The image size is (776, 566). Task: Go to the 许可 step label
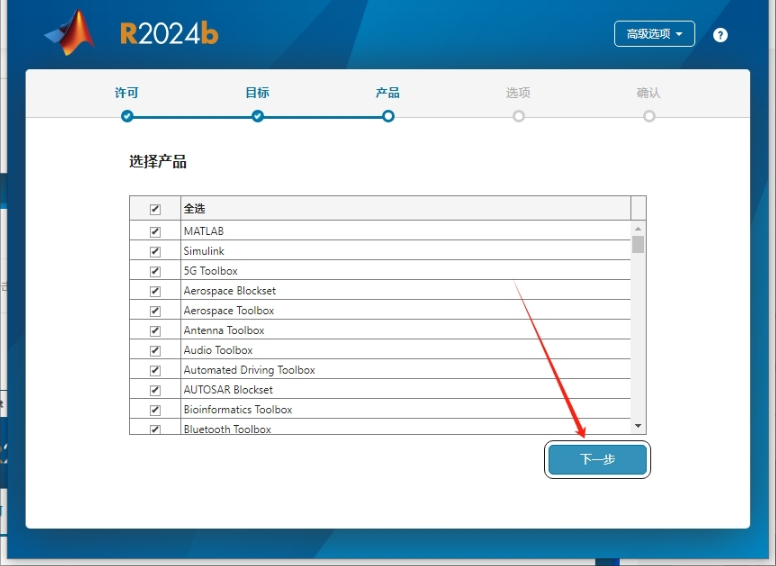click(x=127, y=93)
